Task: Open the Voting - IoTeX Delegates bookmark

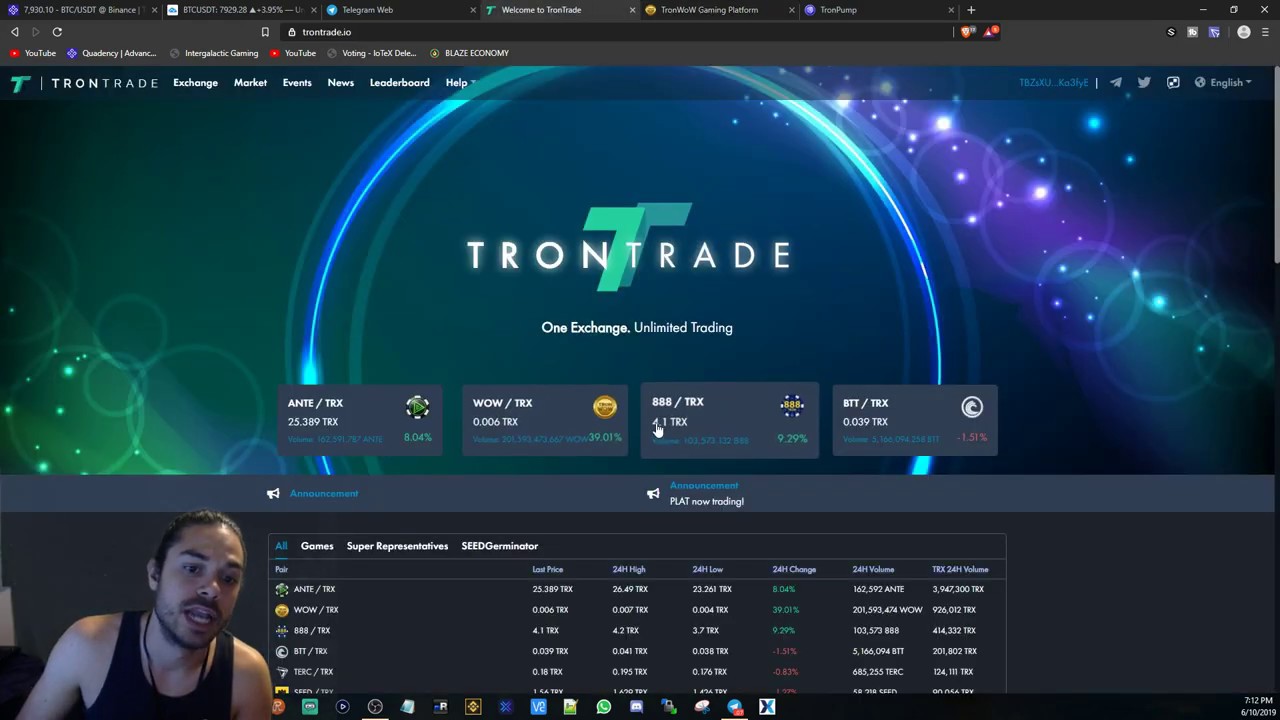Action: tap(371, 53)
